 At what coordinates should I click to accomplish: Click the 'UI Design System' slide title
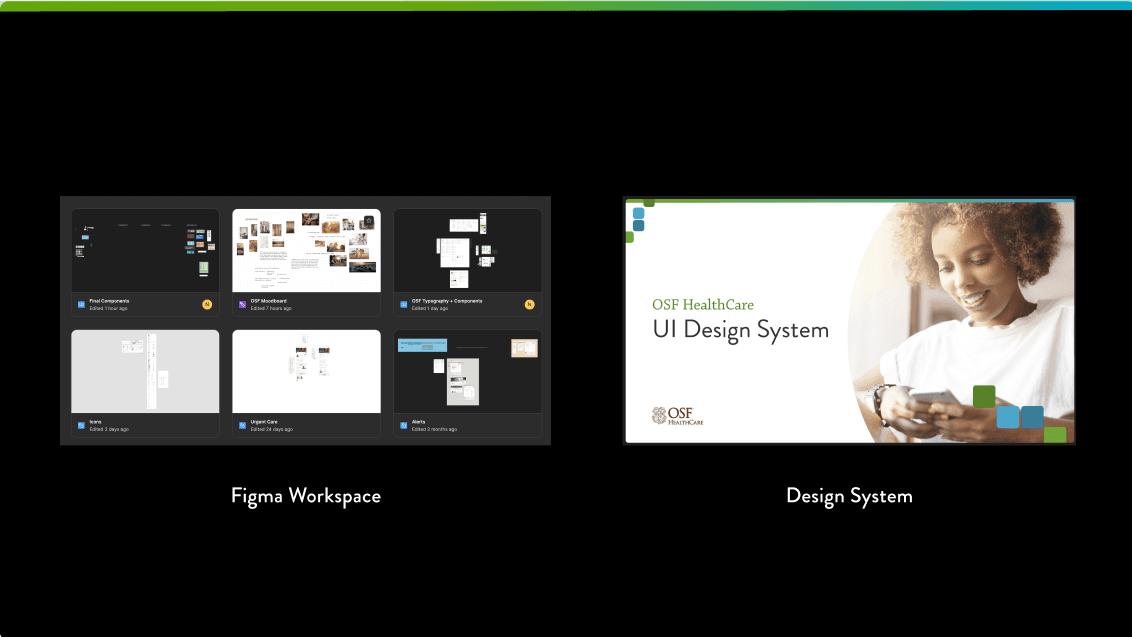tap(741, 330)
